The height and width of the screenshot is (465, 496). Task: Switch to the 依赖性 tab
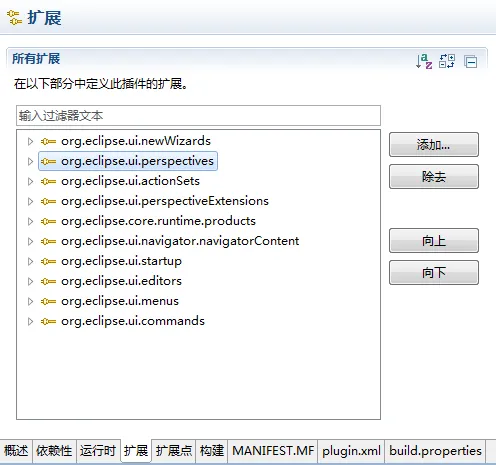(x=54, y=451)
